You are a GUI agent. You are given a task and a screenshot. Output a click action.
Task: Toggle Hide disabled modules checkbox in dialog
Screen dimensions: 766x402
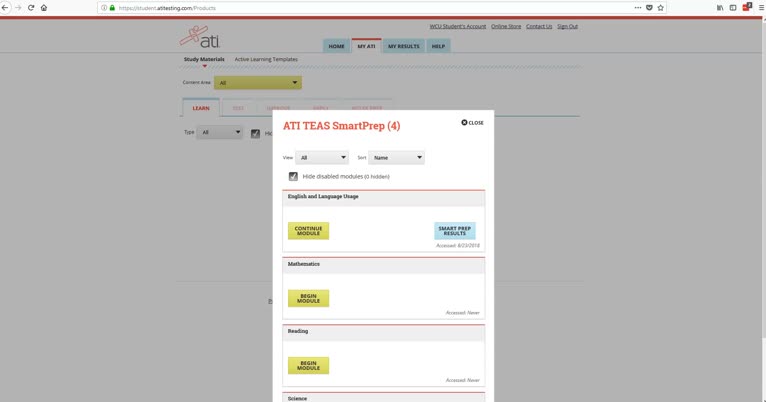[293, 176]
